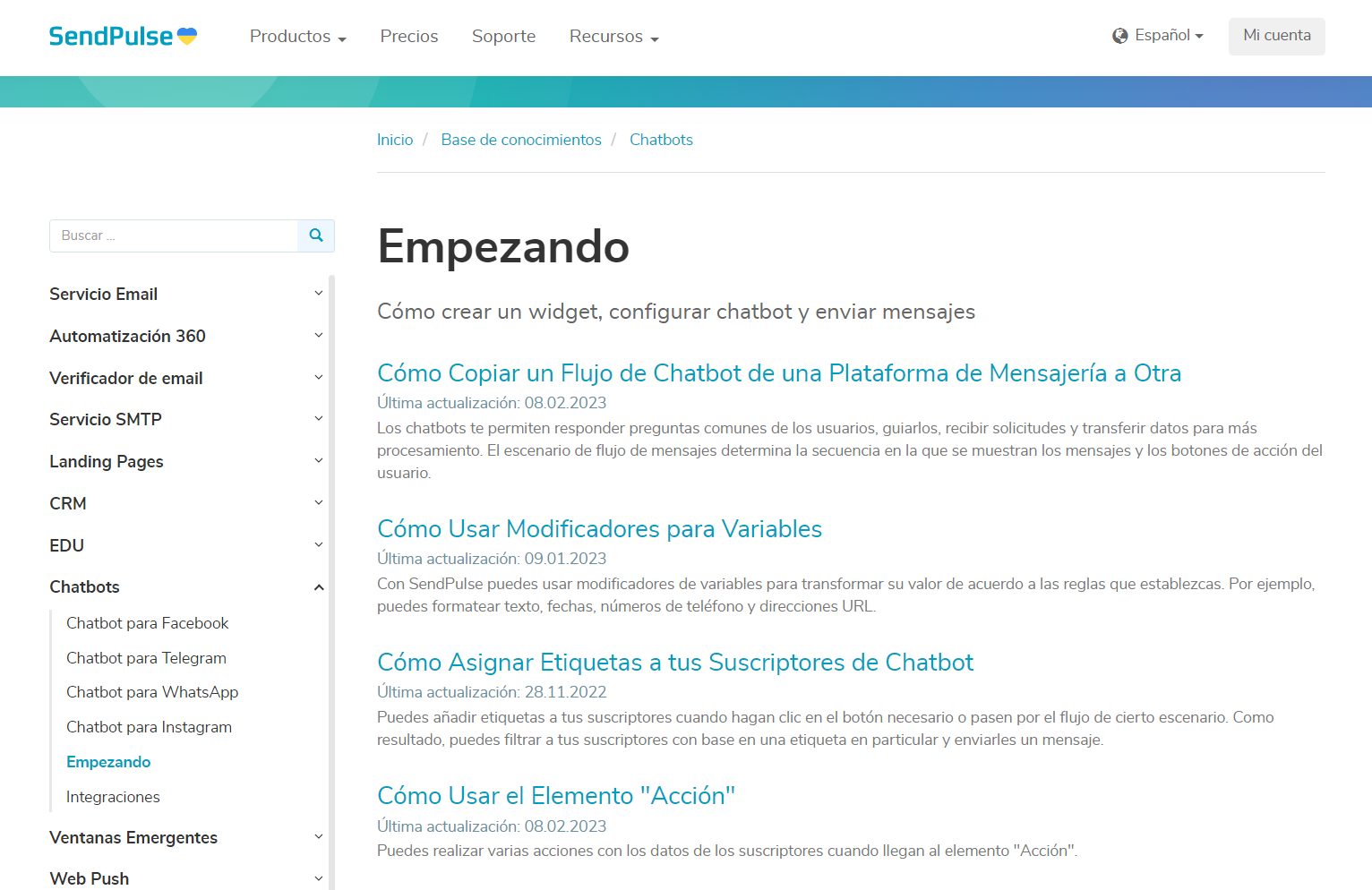The height and width of the screenshot is (890, 1372).
Task: Open Ventanas Emergentes sidebar category
Action: point(133,838)
